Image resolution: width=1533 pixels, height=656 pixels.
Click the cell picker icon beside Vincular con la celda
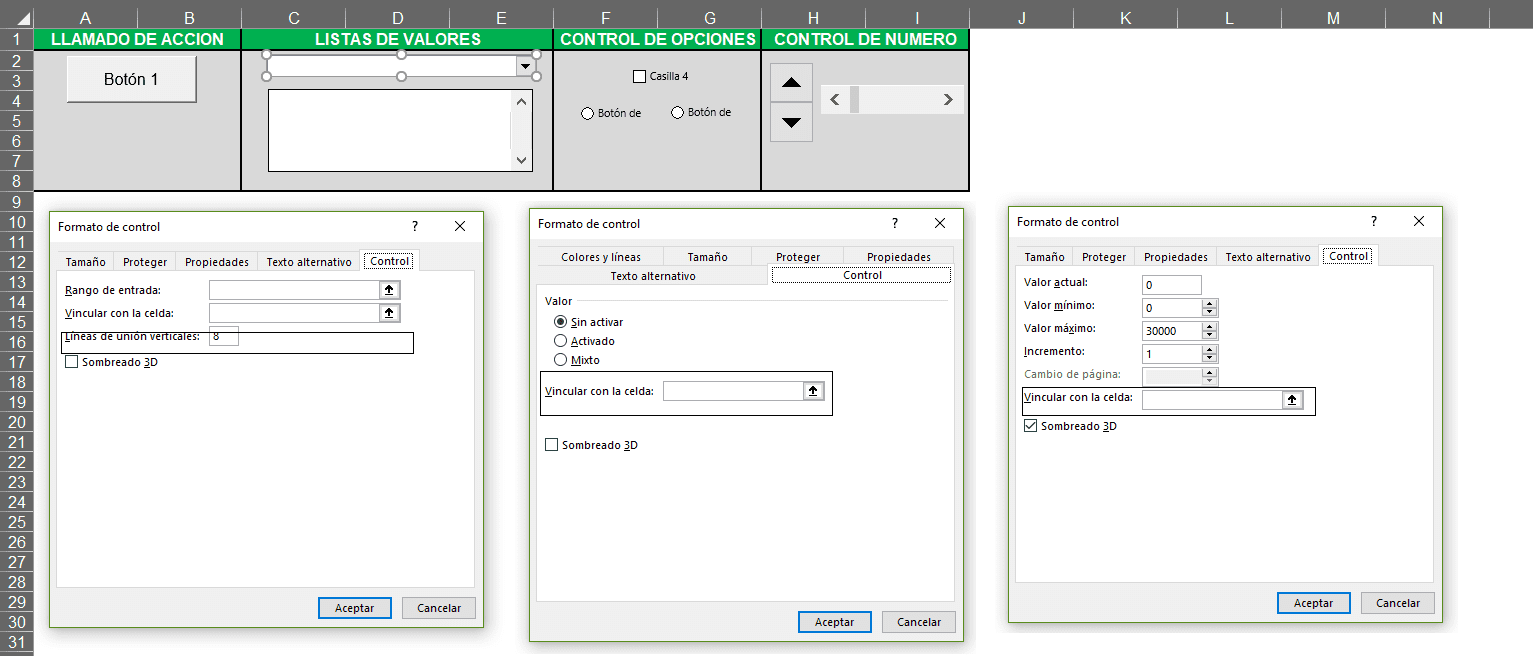click(x=391, y=312)
